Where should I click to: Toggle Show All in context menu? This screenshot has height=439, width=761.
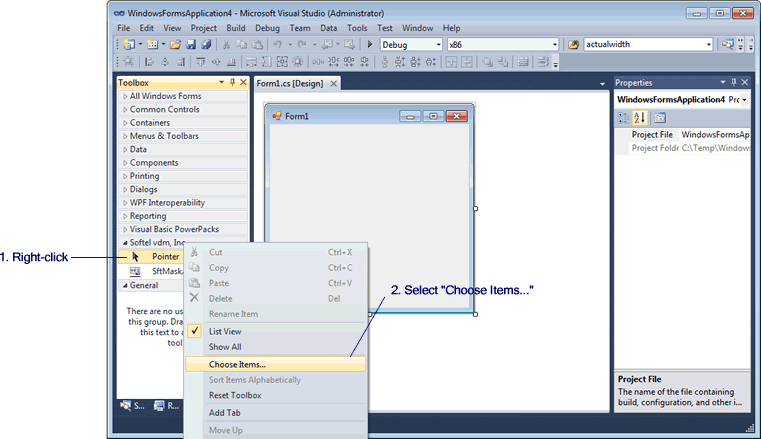click(x=225, y=347)
